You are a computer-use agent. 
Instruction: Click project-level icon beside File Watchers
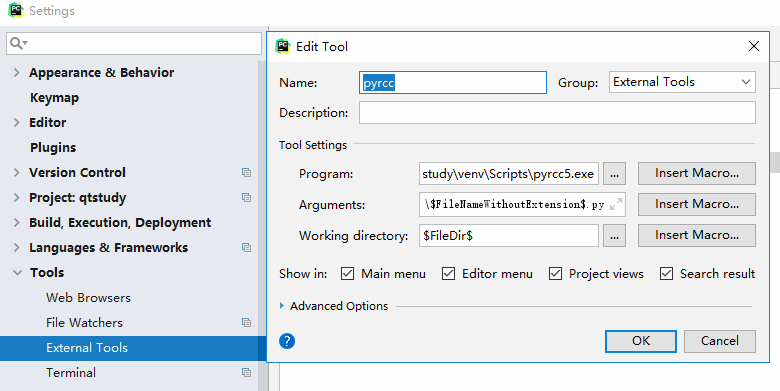(x=246, y=323)
